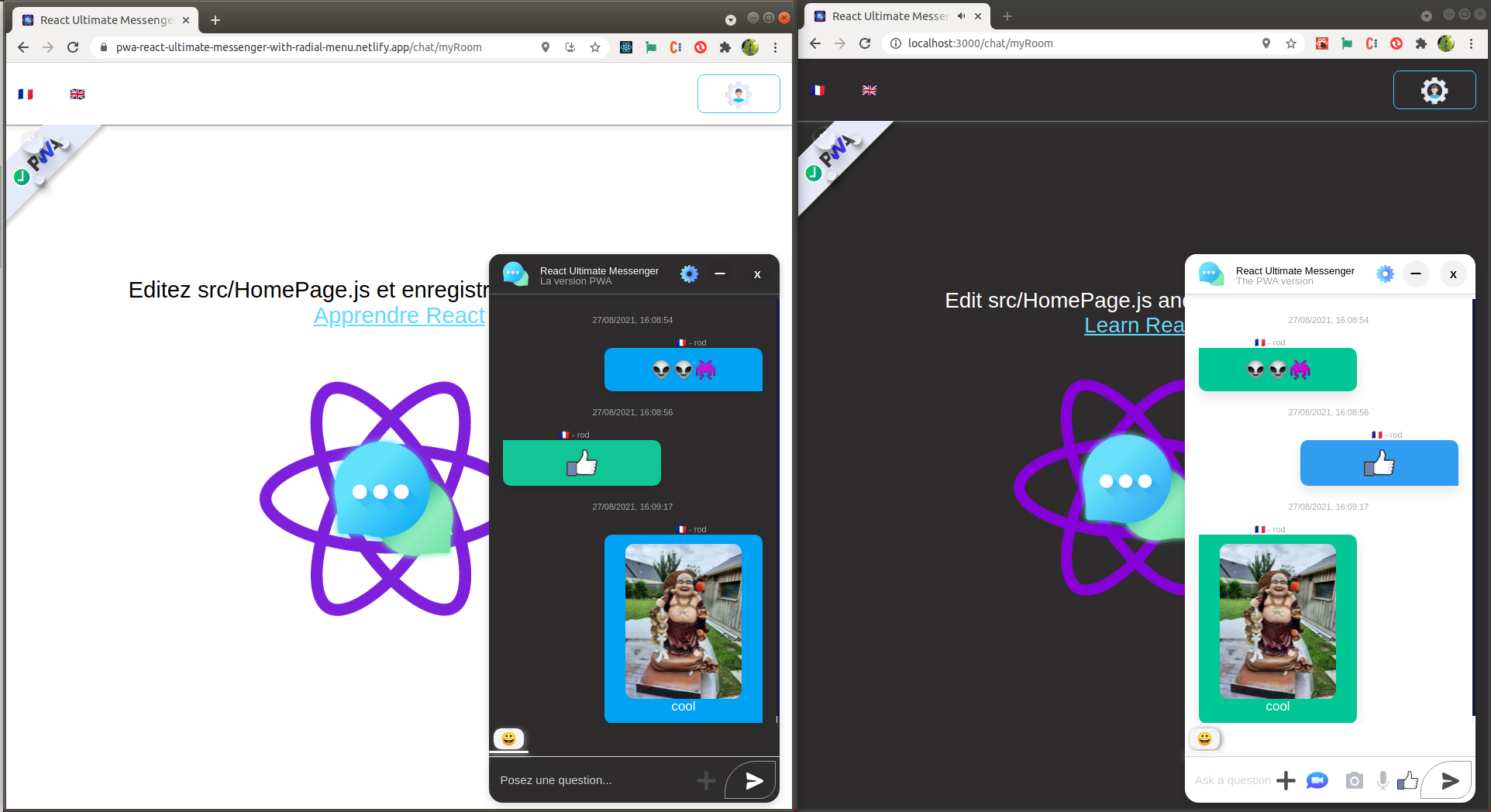The image size is (1491, 812).
Task: Click the Apprendre React link
Action: (x=399, y=316)
